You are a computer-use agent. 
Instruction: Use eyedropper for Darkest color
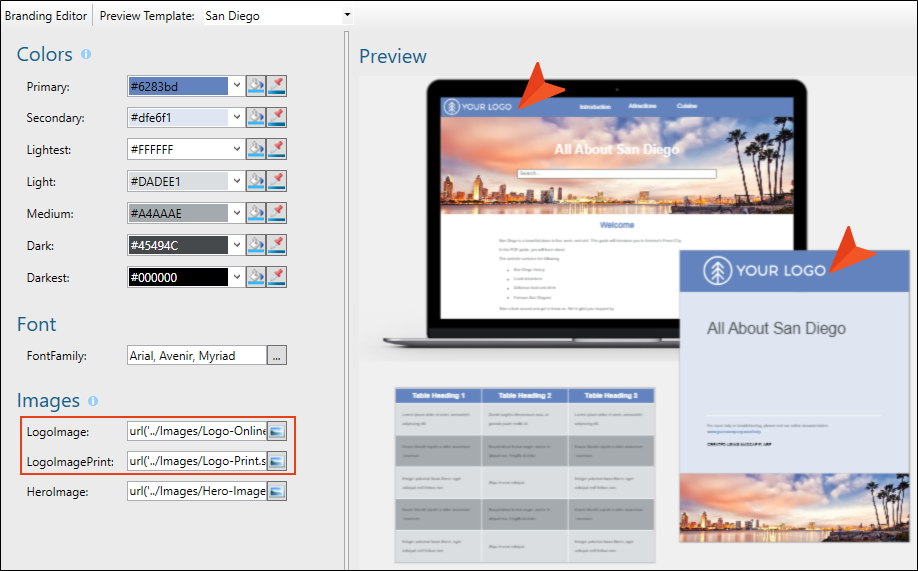[x=277, y=277]
